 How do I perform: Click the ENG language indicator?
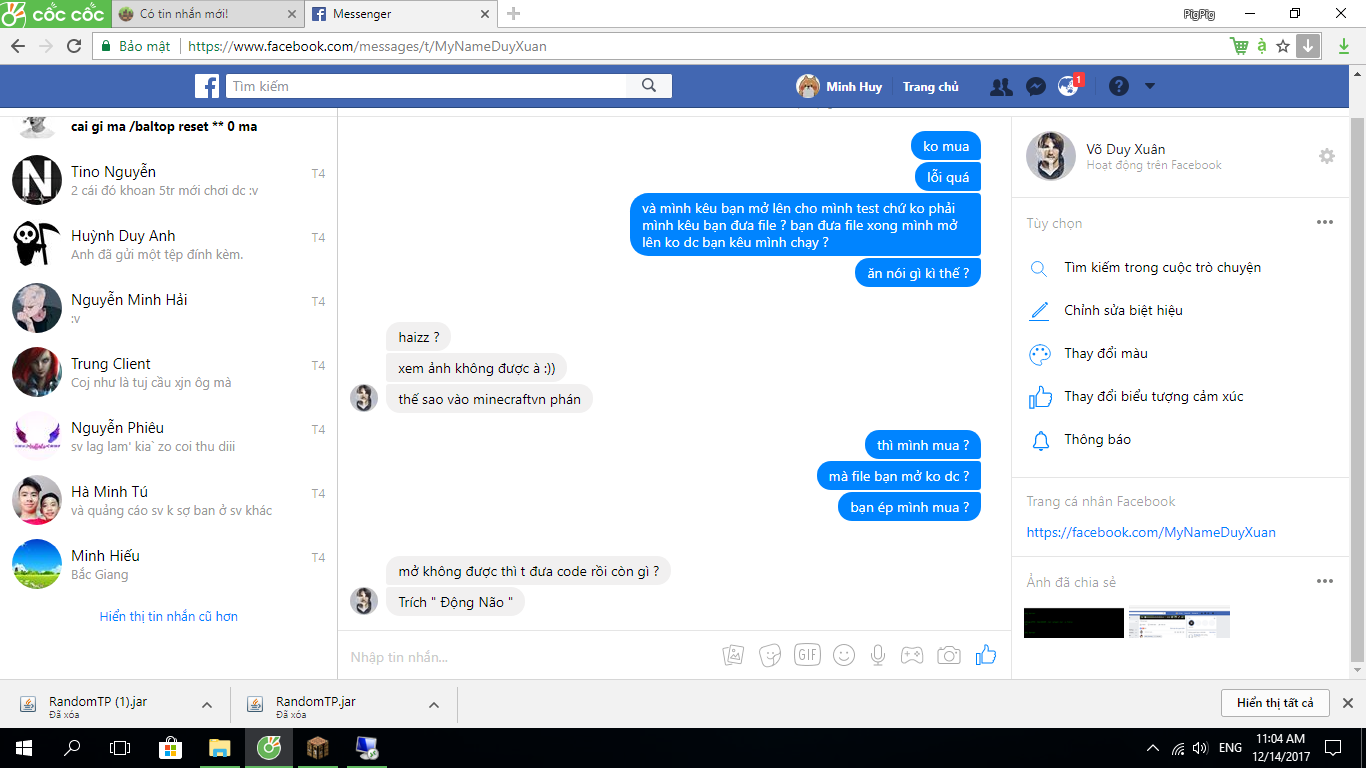click(1230, 748)
